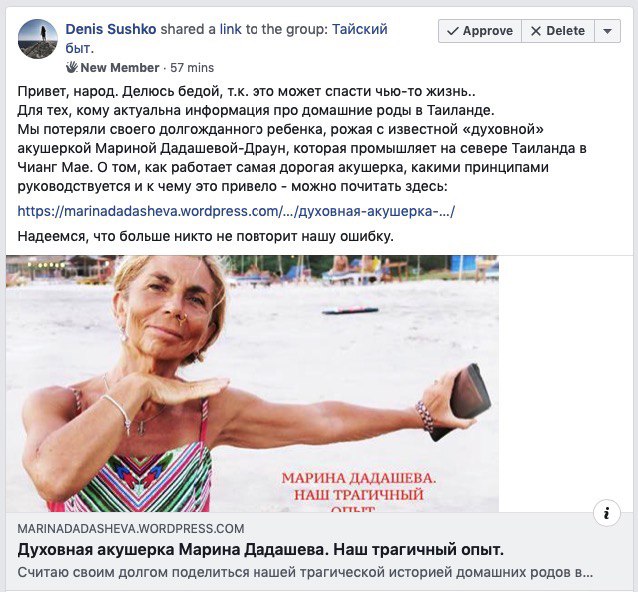The height and width of the screenshot is (592, 638).
Task: Approve the pending post
Action: [x=480, y=31]
